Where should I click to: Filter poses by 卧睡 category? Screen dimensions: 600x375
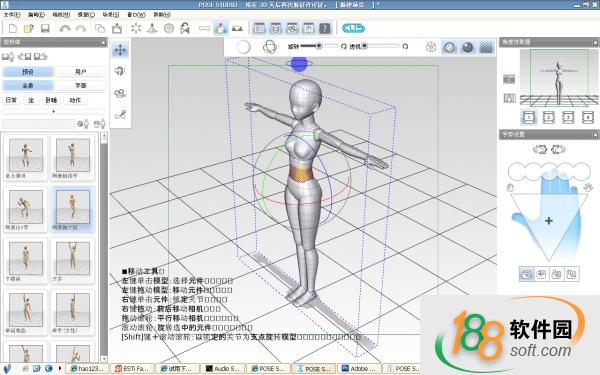pos(51,100)
